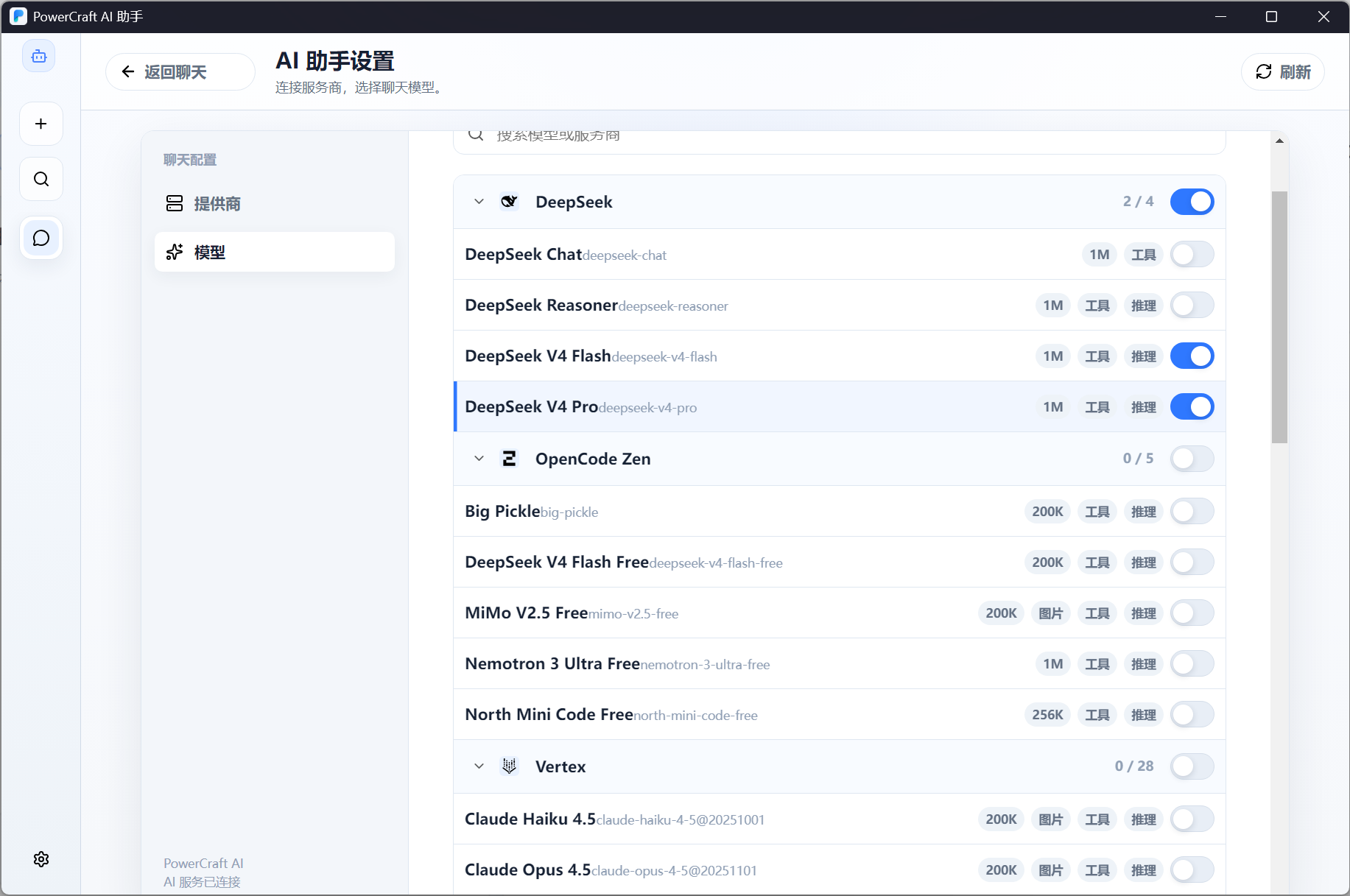This screenshot has width=1350, height=896.
Task: Select the DeepSeek V4 Pro row name
Action: pyautogui.click(x=531, y=407)
